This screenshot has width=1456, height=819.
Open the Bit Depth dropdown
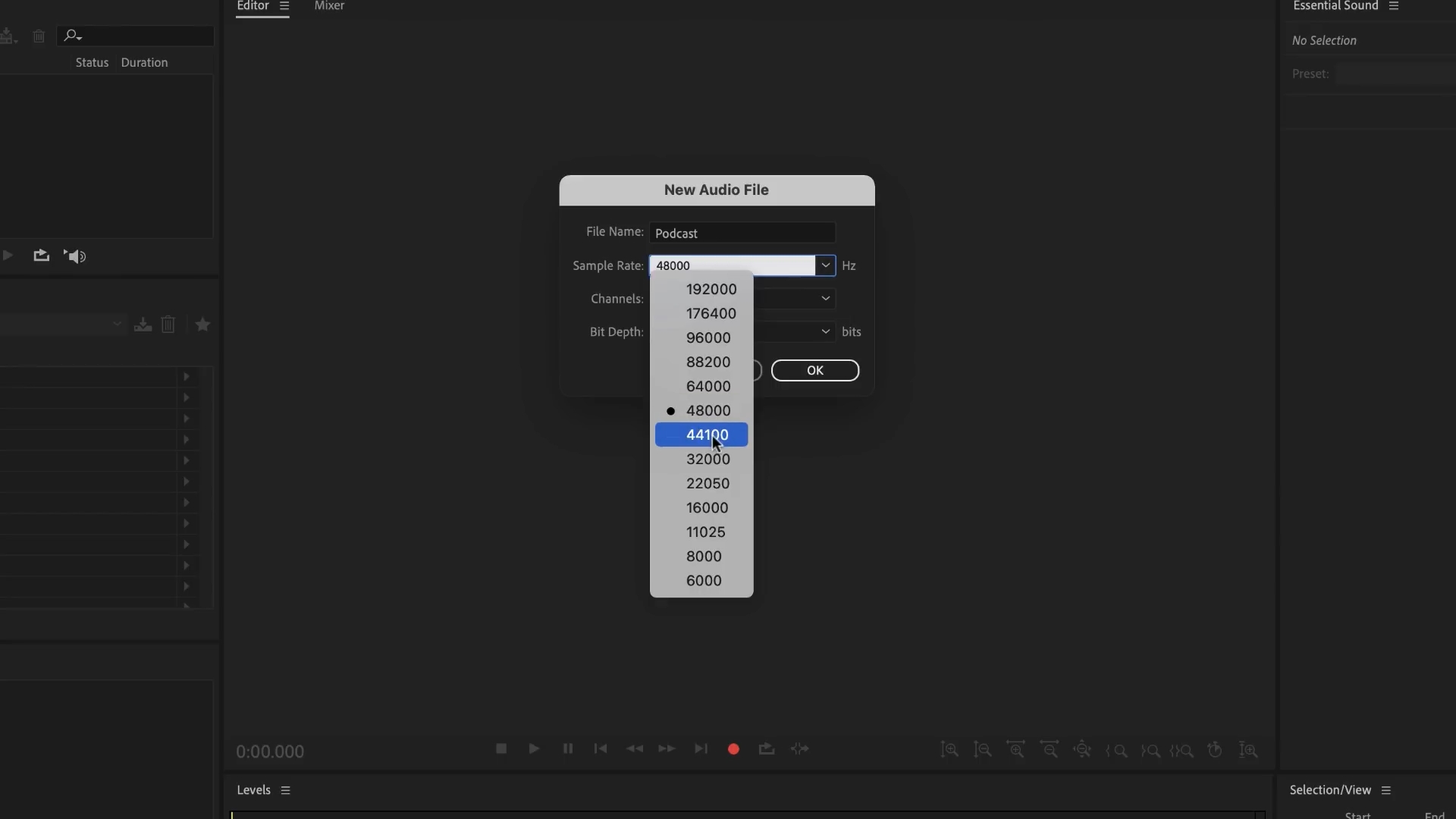pos(825,331)
